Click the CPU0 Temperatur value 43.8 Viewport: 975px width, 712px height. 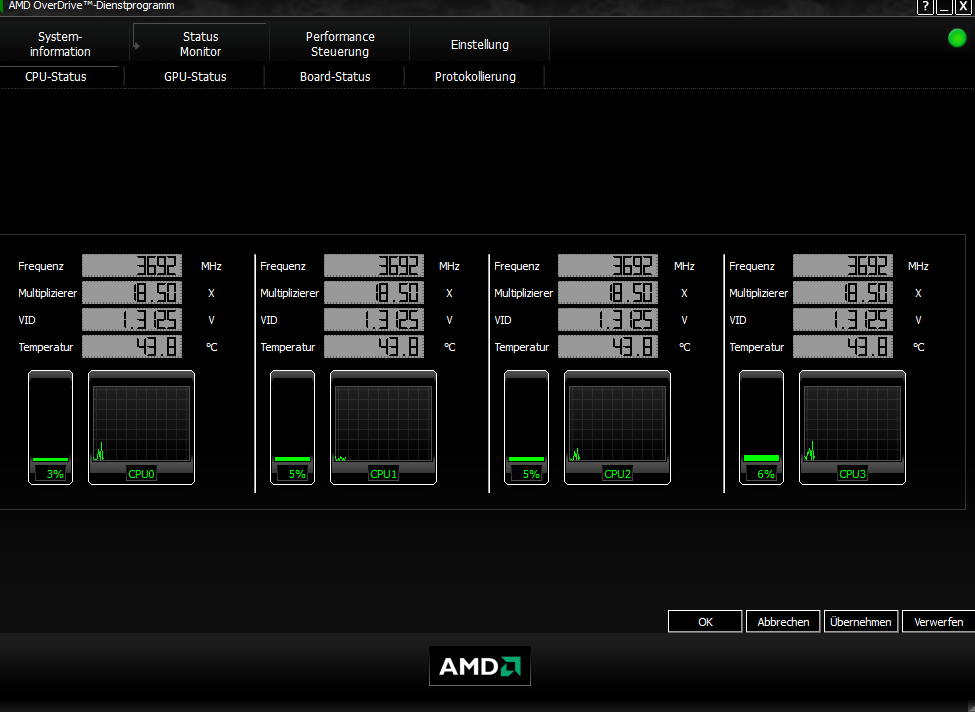coord(132,346)
